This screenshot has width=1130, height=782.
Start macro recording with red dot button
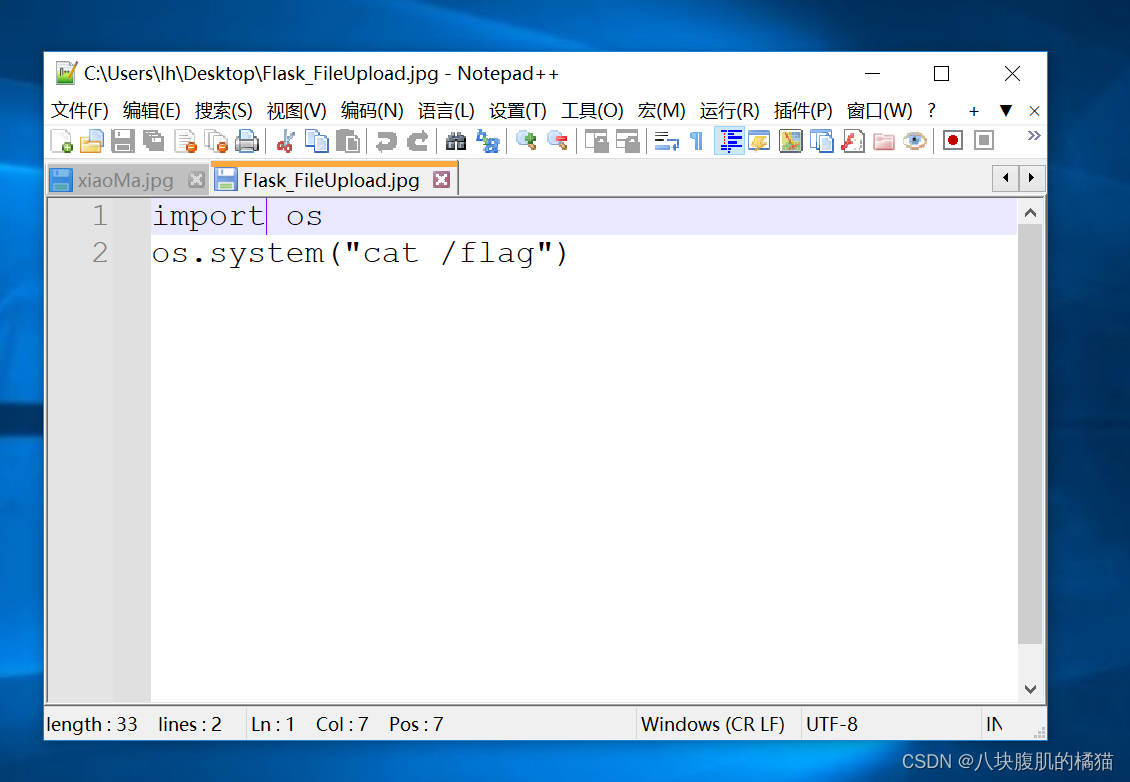pyautogui.click(x=953, y=141)
